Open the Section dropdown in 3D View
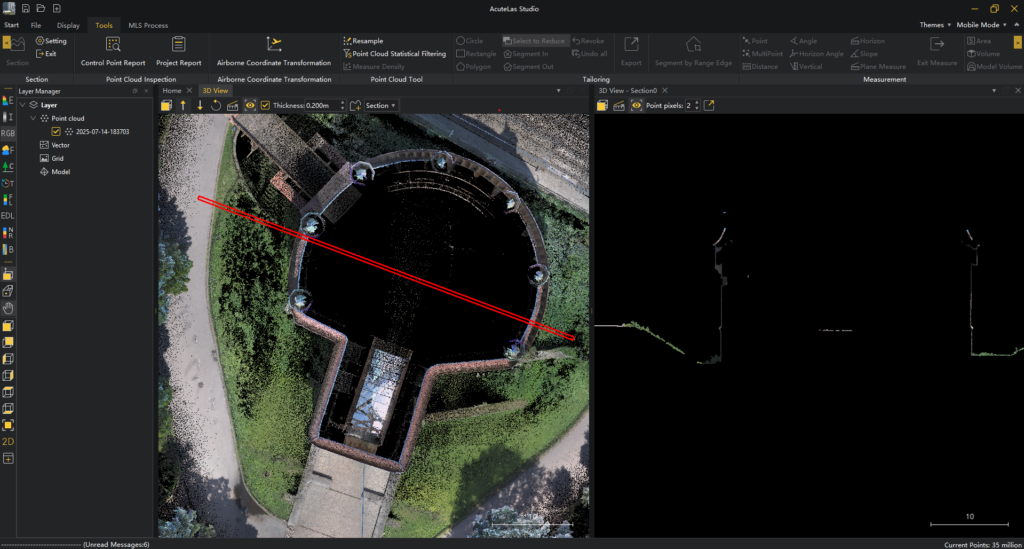 pyautogui.click(x=380, y=105)
